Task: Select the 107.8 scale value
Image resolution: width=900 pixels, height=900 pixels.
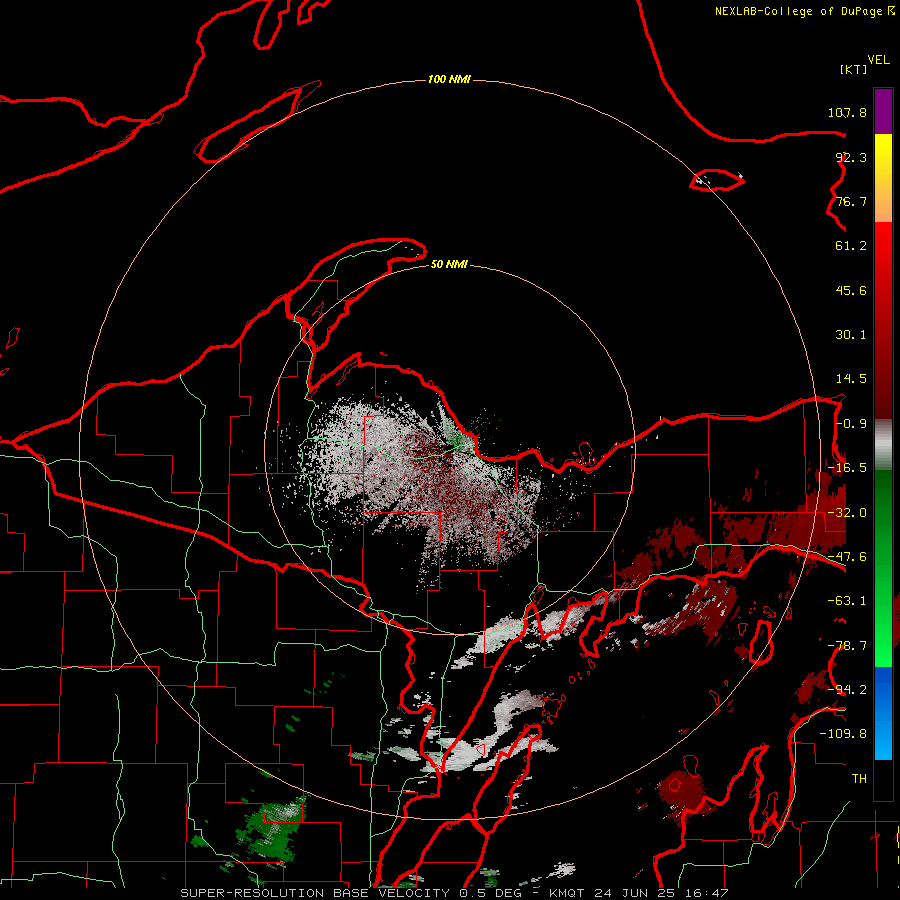Action: point(847,112)
